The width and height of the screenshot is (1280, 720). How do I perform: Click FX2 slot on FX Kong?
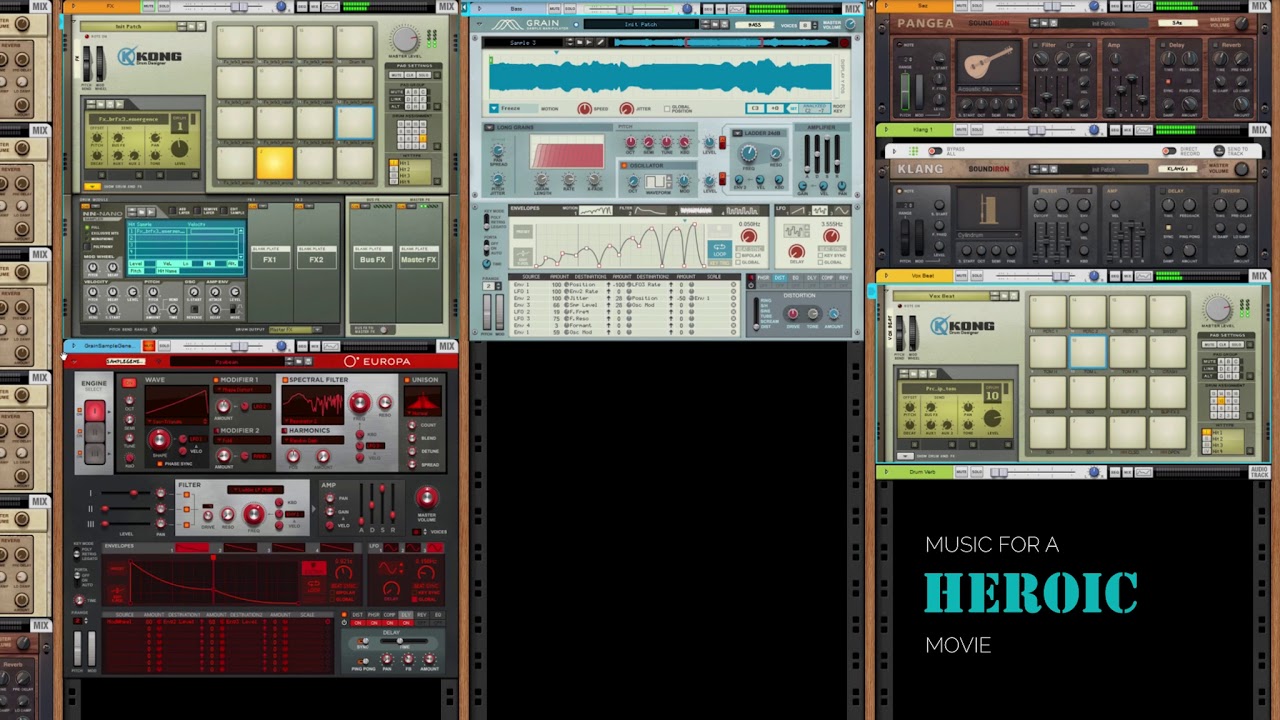(316, 257)
